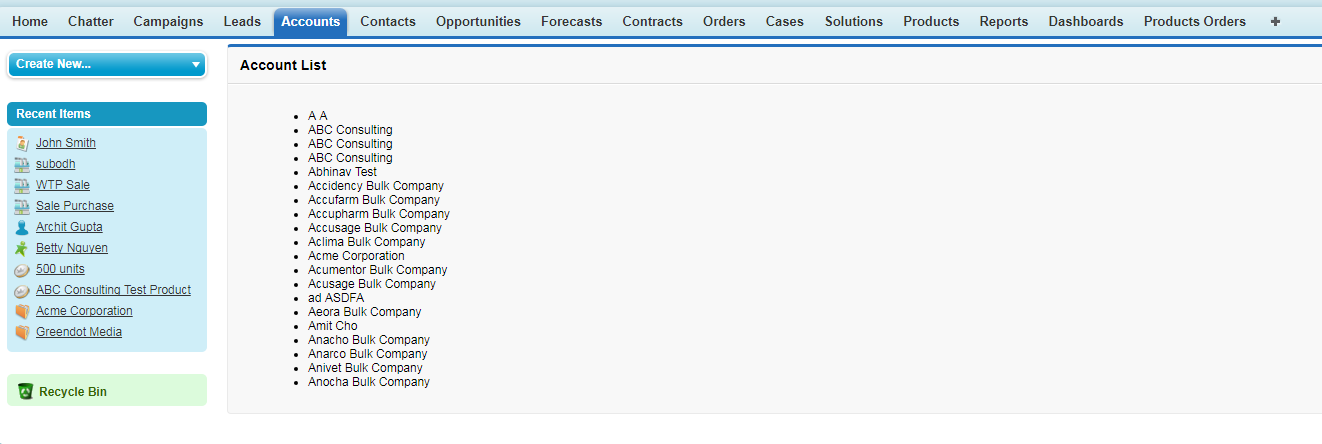Click the user icon next to Betty Nguyen

coord(22,248)
